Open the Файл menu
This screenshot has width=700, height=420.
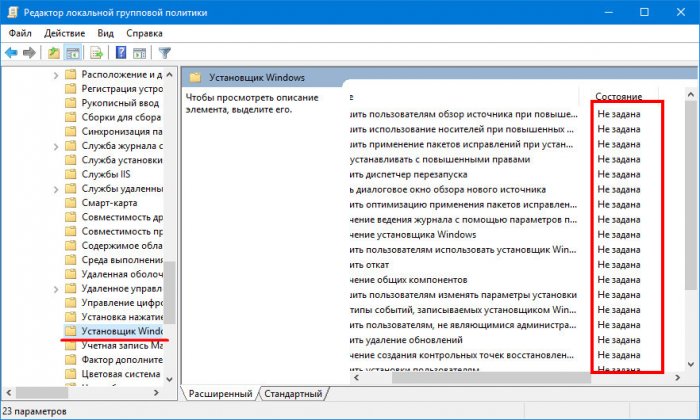[x=20, y=33]
